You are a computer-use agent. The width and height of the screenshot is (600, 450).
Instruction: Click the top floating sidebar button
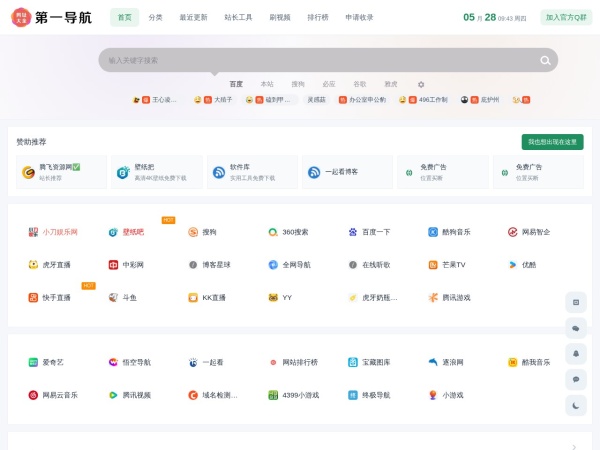tap(576, 302)
